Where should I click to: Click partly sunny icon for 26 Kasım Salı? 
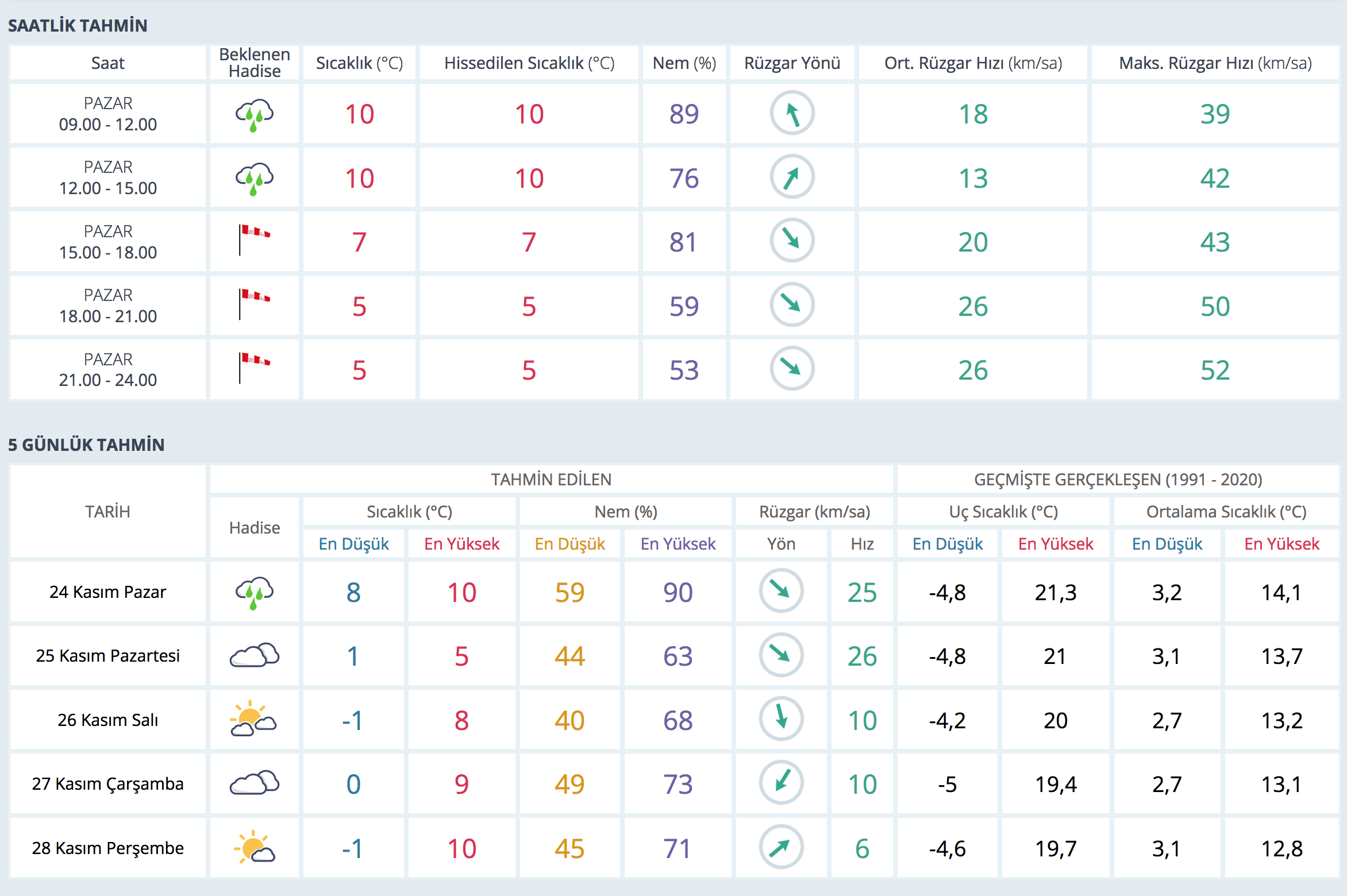click(253, 719)
